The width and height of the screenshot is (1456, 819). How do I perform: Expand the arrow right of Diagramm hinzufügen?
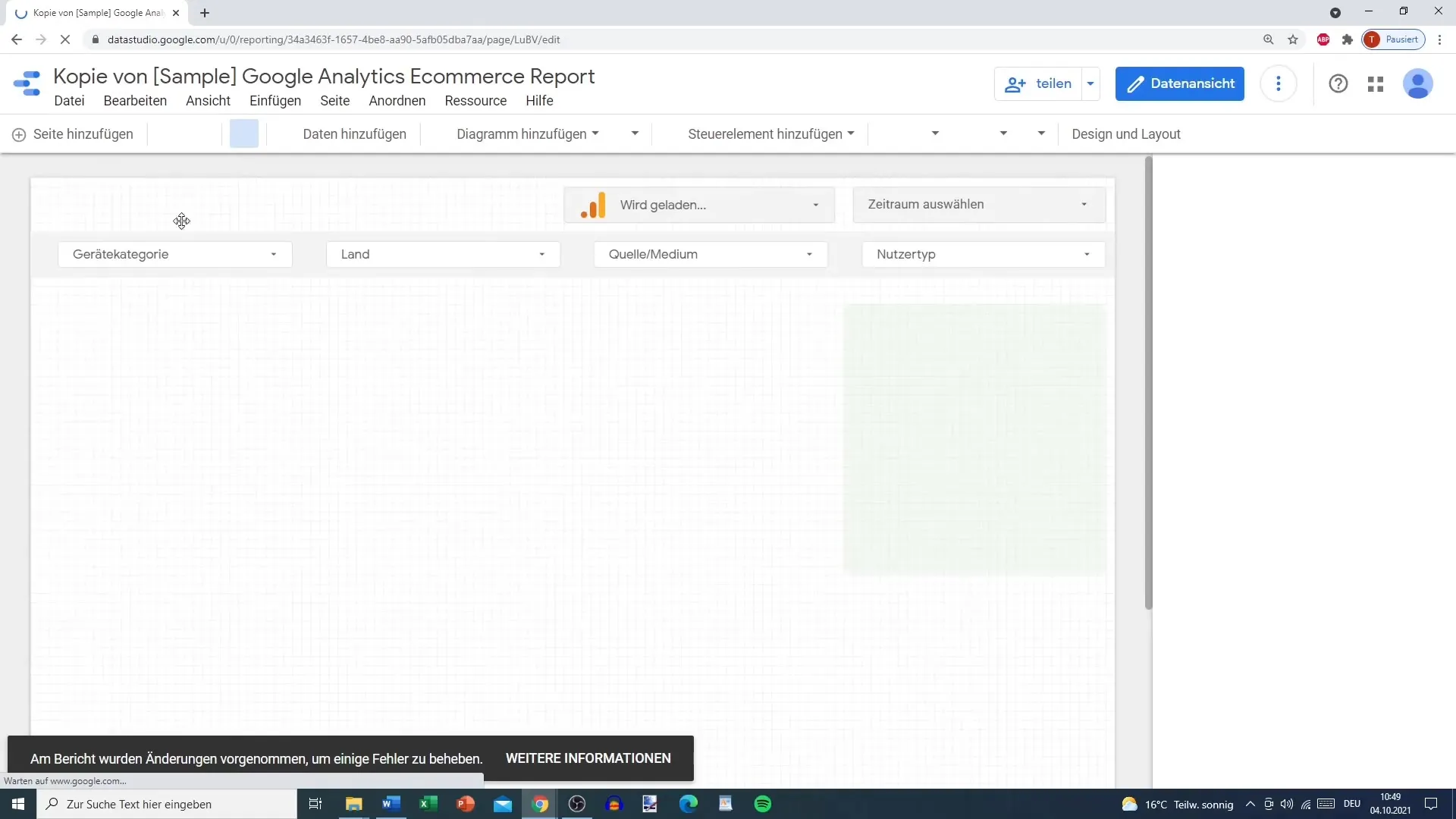pyautogui.click(x=635, y=133)
